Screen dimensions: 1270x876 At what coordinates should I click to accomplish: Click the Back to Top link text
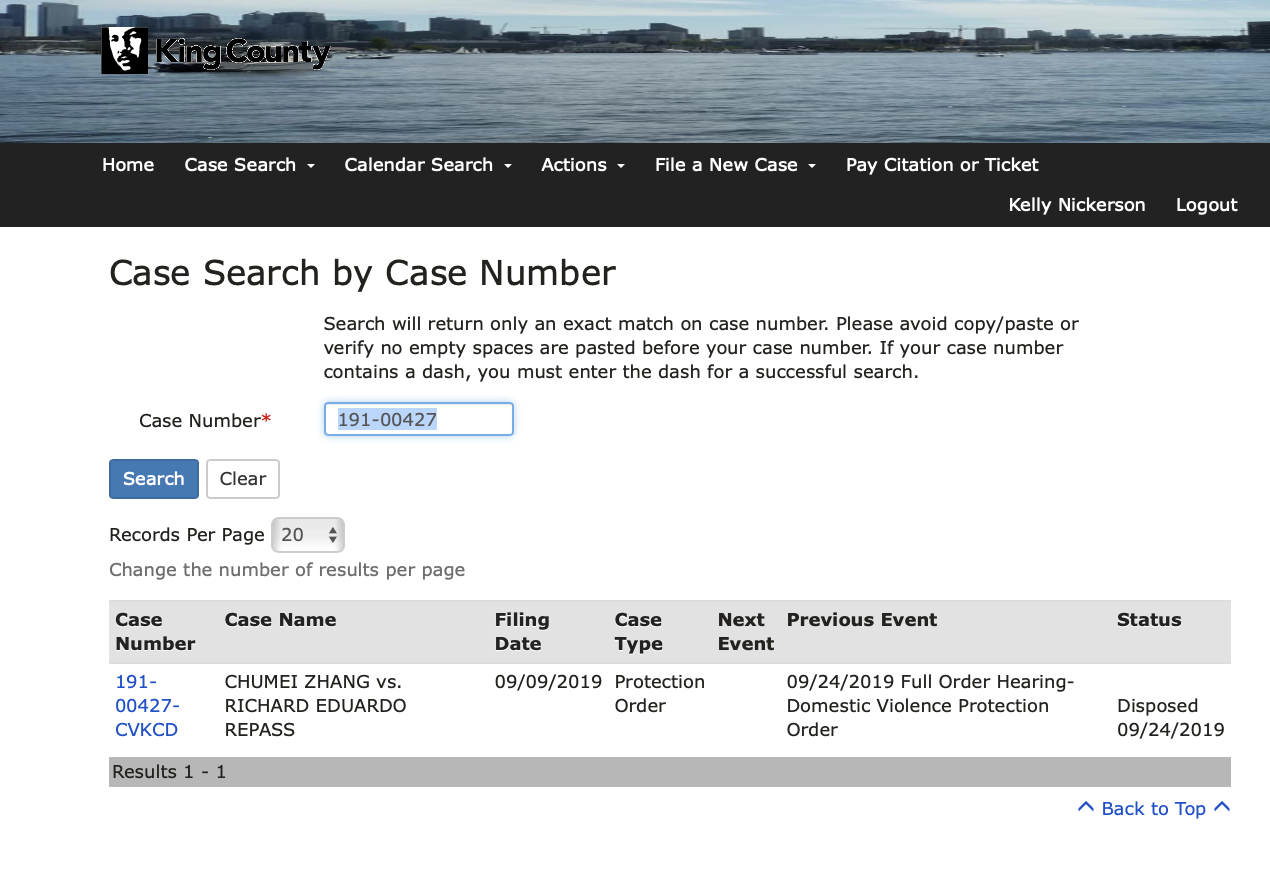coord(1153,809)
